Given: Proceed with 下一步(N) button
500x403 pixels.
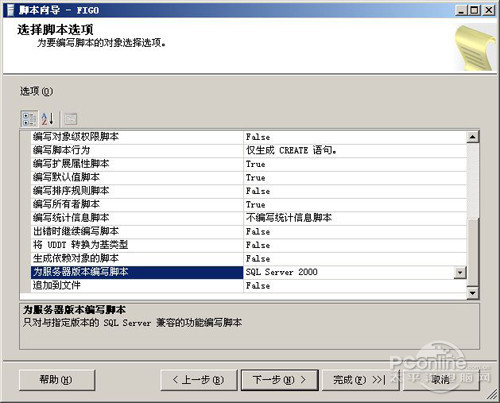Looking at the screenshot, I should pos(280,380).
